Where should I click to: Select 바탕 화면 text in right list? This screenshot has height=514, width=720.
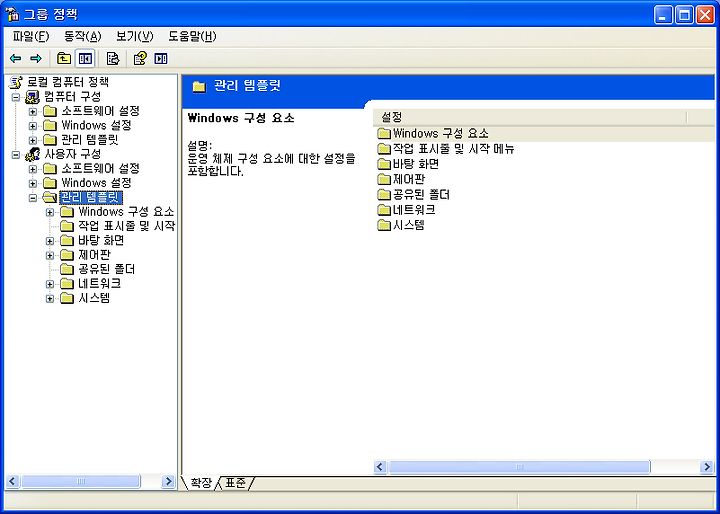pos(416,164)
